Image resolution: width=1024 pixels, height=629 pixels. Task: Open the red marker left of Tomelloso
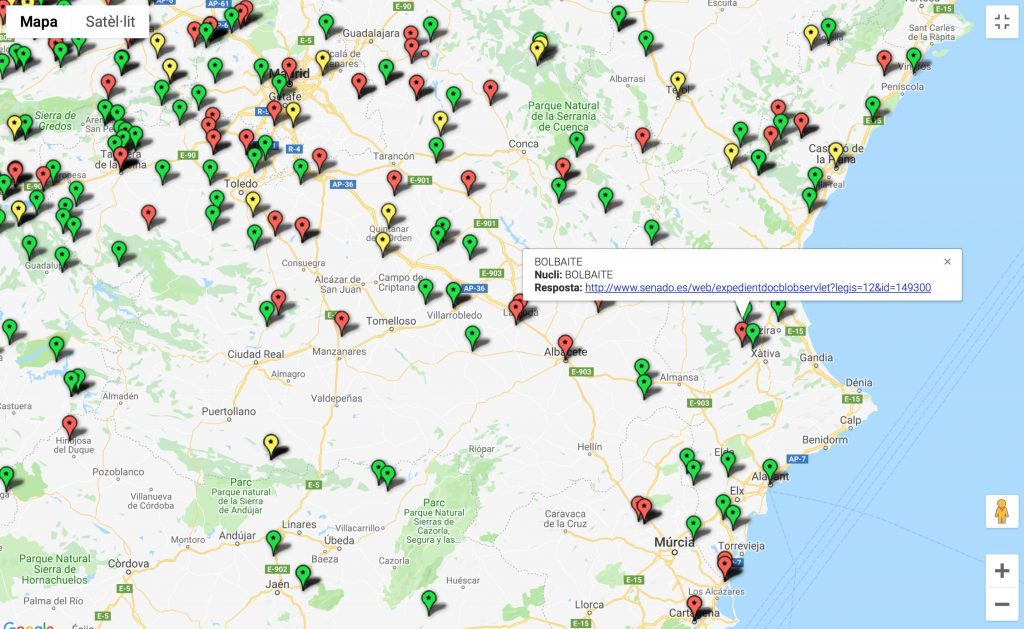(342, 320)
